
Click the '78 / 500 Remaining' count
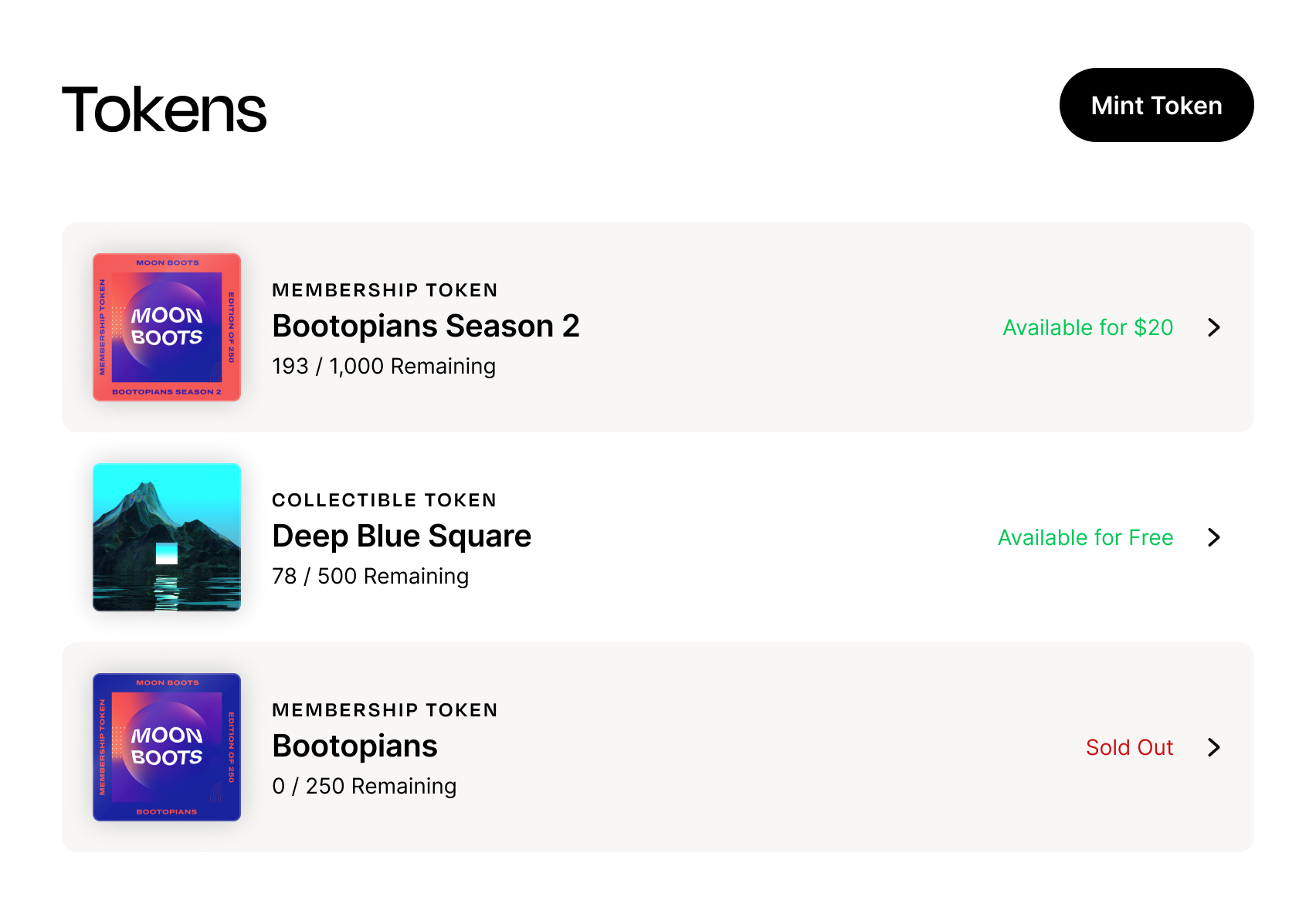tap(370, 576)
